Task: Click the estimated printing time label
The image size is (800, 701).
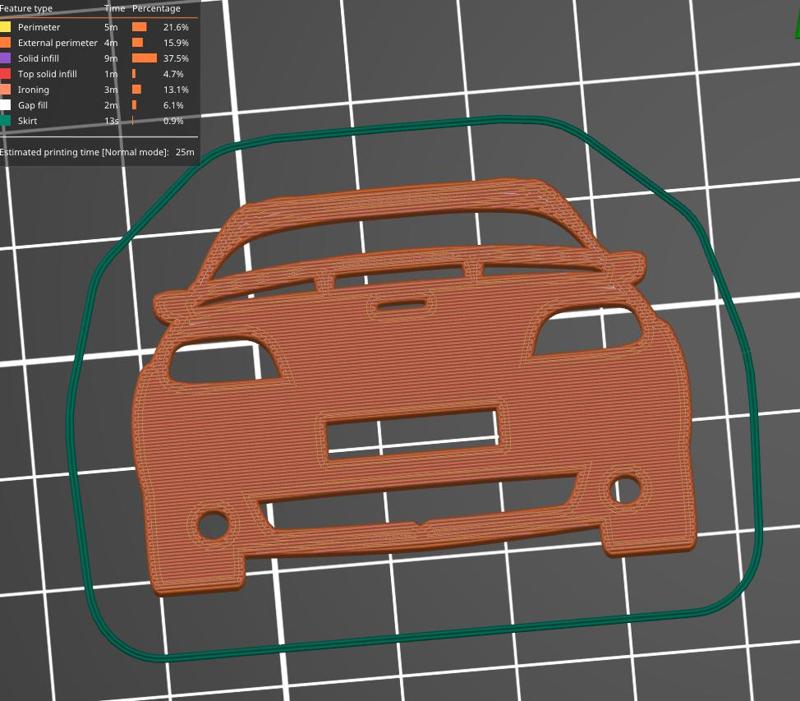Action: coord(95,151)
